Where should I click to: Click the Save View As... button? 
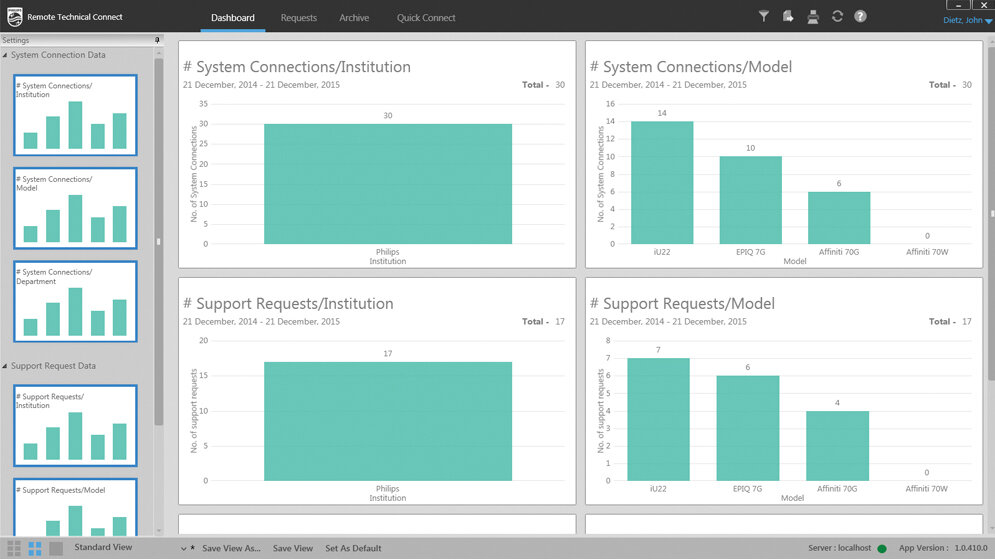pos(230,548)
